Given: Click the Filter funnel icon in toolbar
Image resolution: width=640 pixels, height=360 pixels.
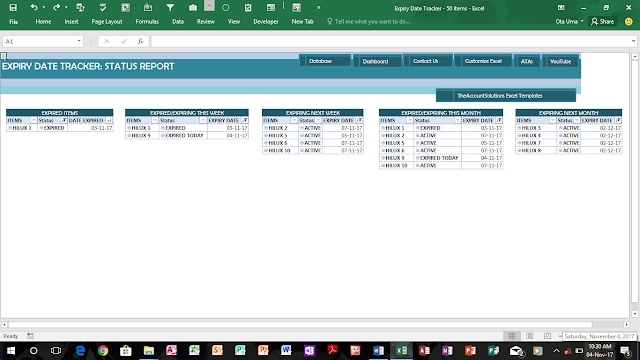Looking at the screenshot, I should click(170, 7).
